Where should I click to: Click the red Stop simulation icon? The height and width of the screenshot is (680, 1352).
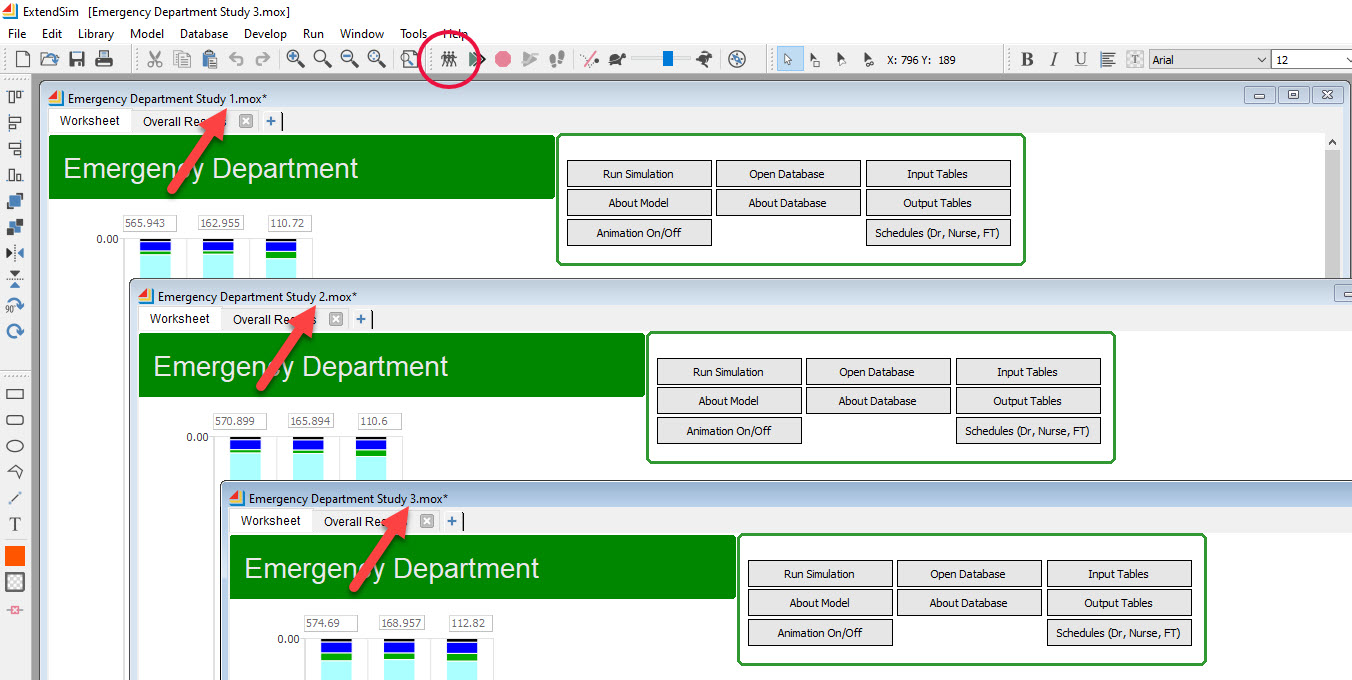[x=503, y=59]
